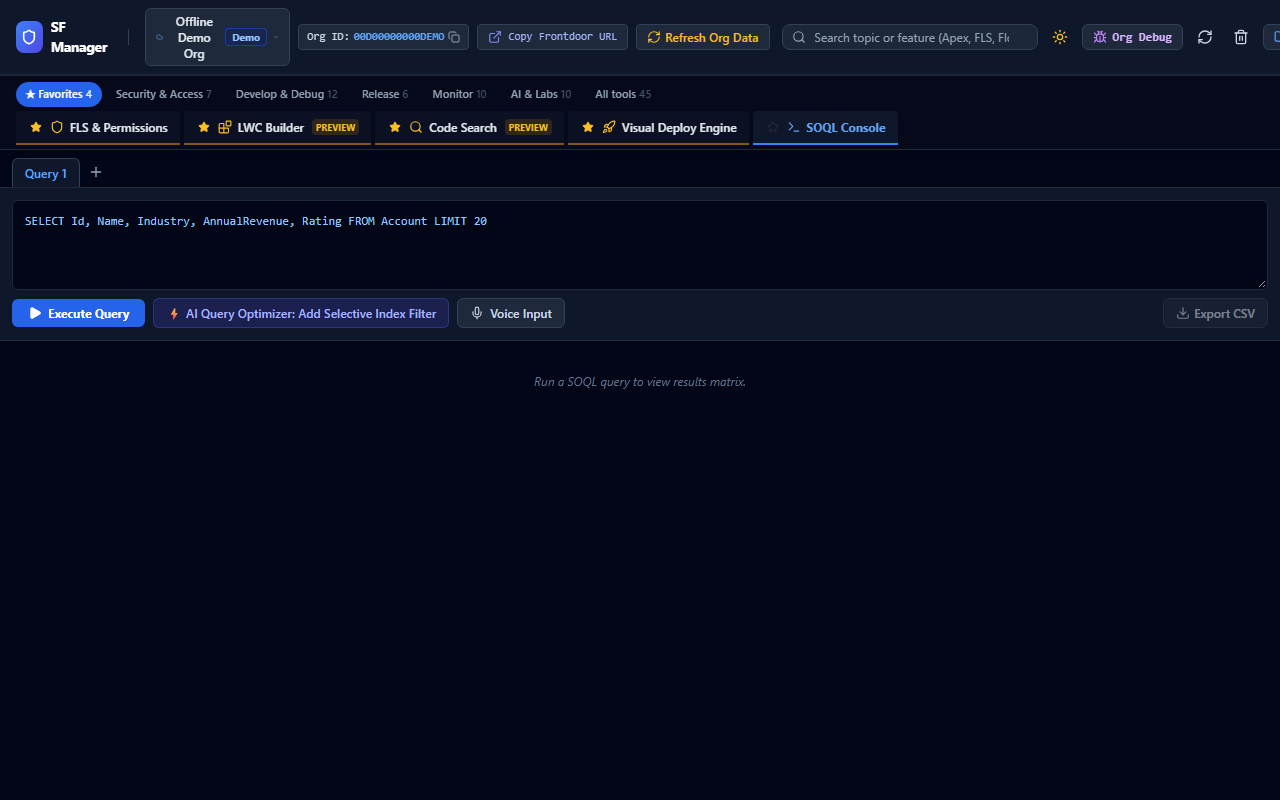Run AI Query Optimizer selective index filter
Image resolution: width=1280 pixels, height=800 pixels.
(x=301, y=313)
